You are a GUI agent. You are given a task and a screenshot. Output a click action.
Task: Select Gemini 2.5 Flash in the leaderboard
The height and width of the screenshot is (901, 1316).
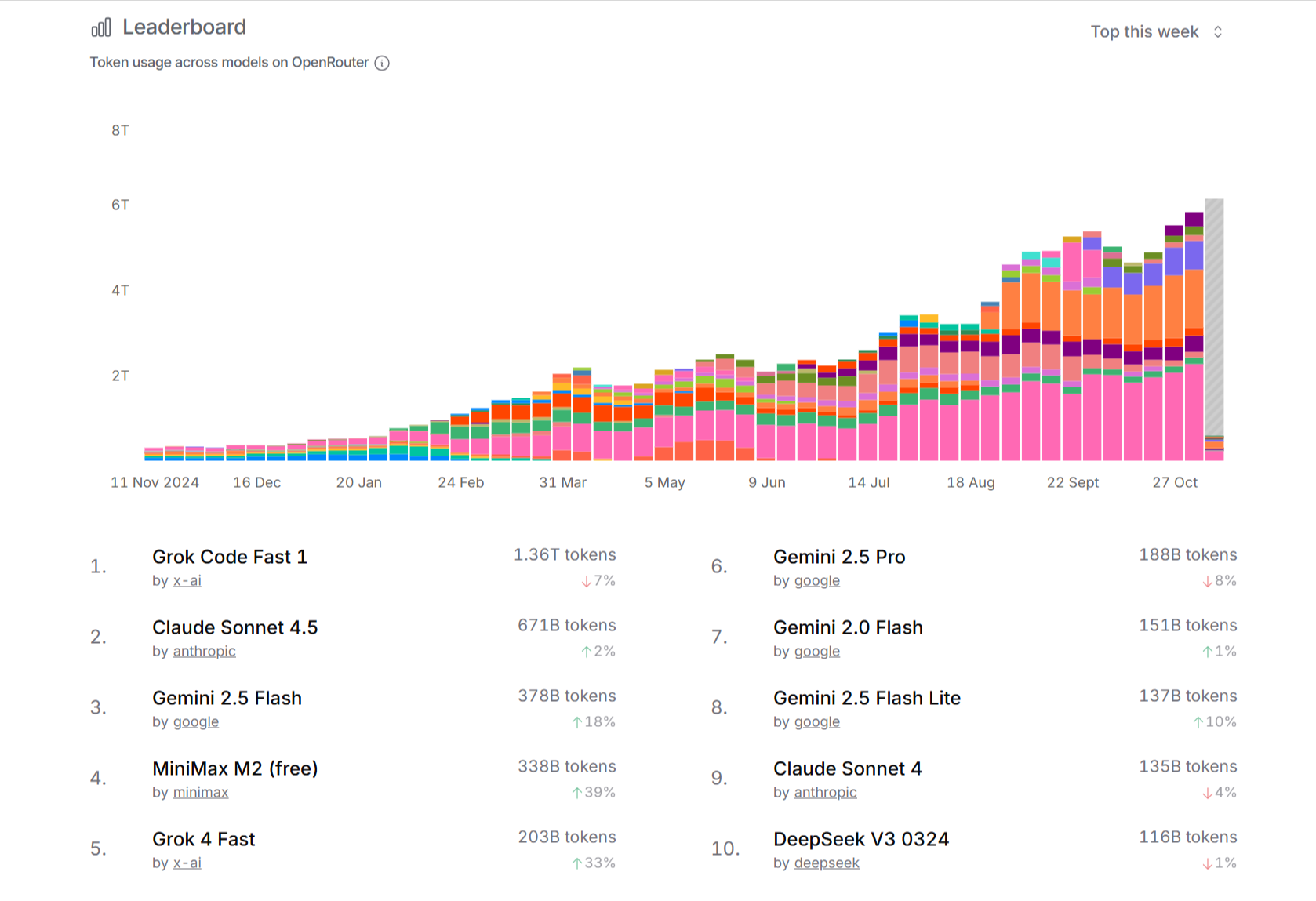tap(227, 698)
